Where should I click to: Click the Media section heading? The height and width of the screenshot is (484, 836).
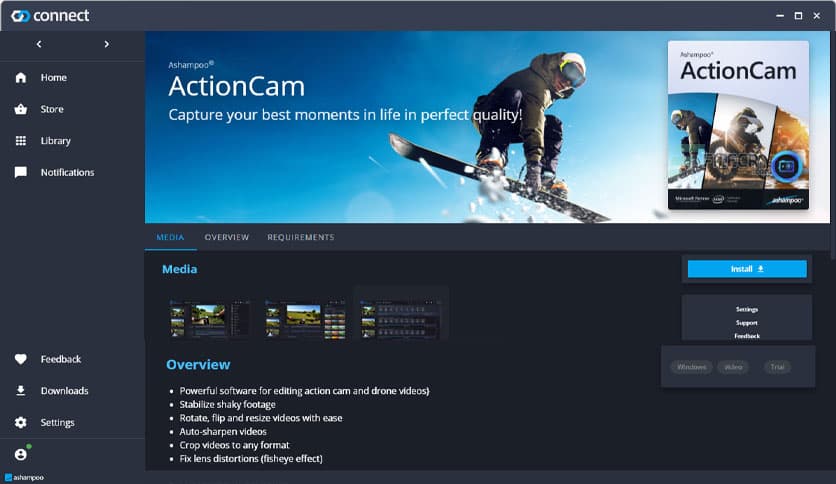pos(180,269)
